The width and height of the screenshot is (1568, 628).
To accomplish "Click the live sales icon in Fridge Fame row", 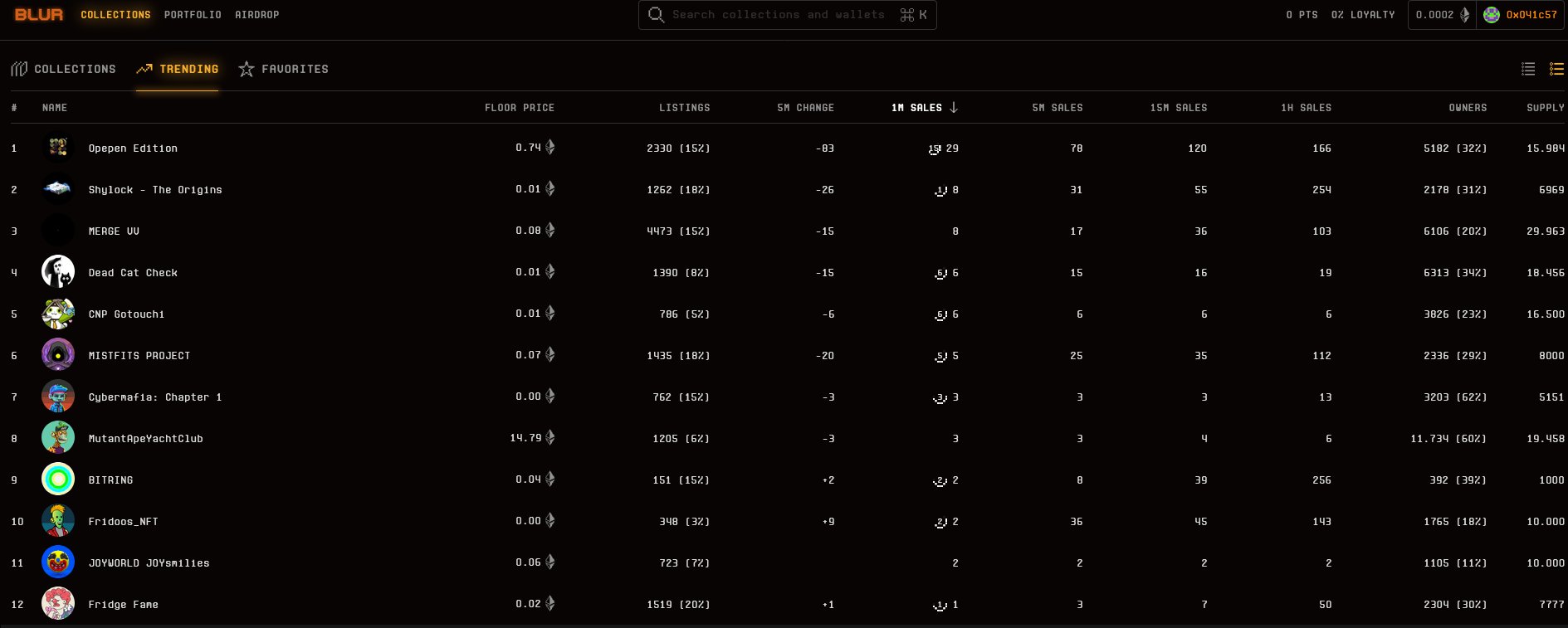I will [x=940, y=606].
